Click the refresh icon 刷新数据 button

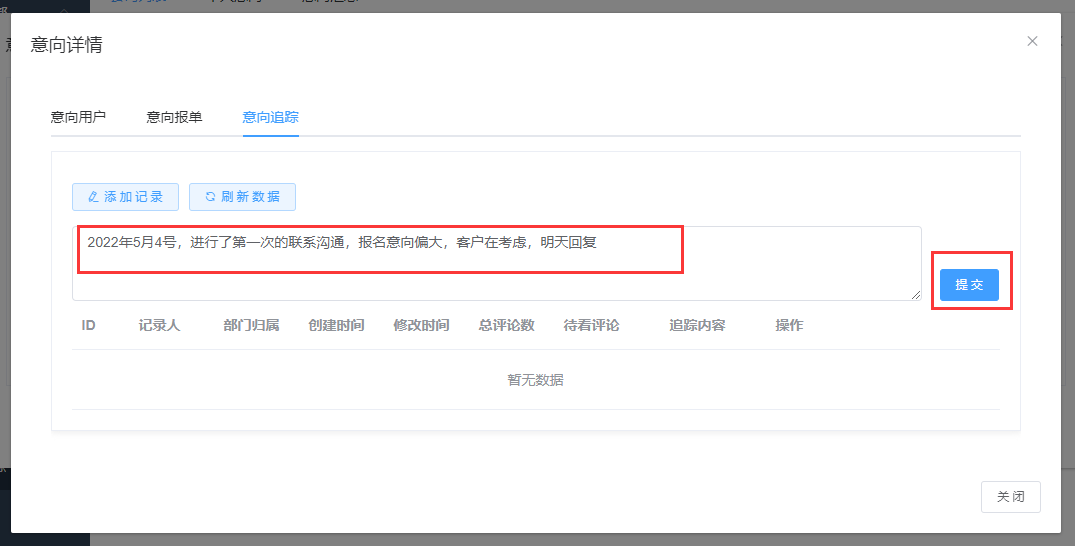(x=242, y=197)
